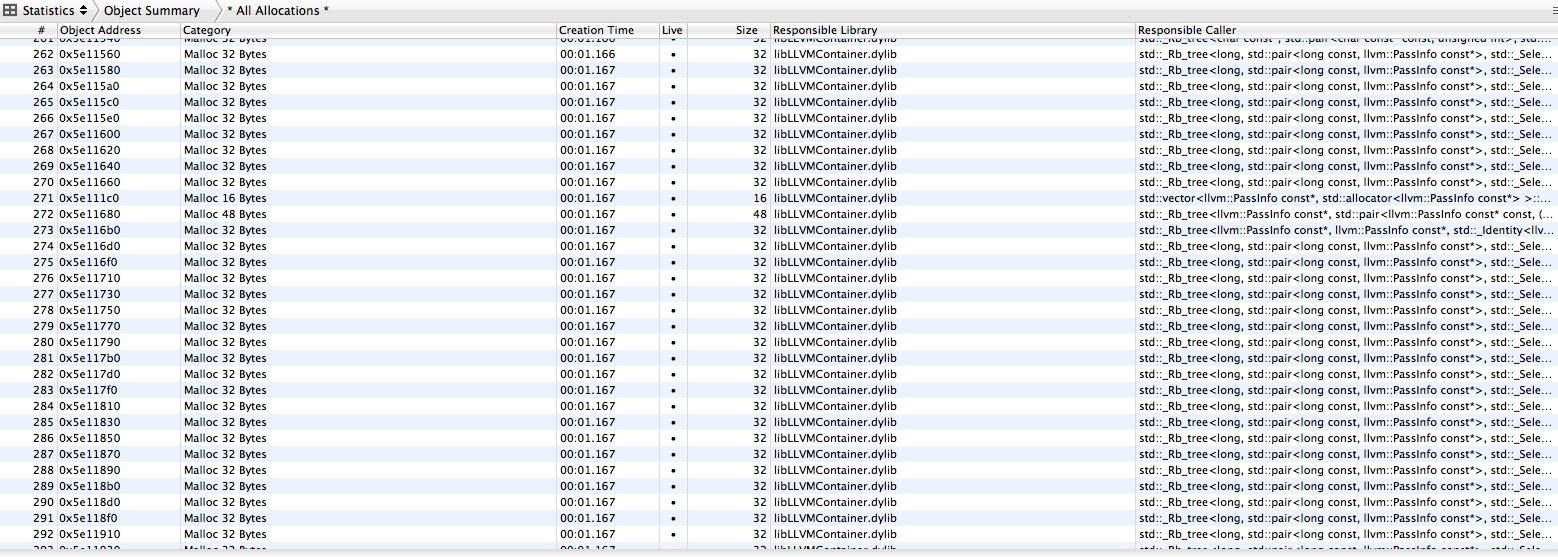Select row with address 0x5e115e0

[x=779, y=118]
